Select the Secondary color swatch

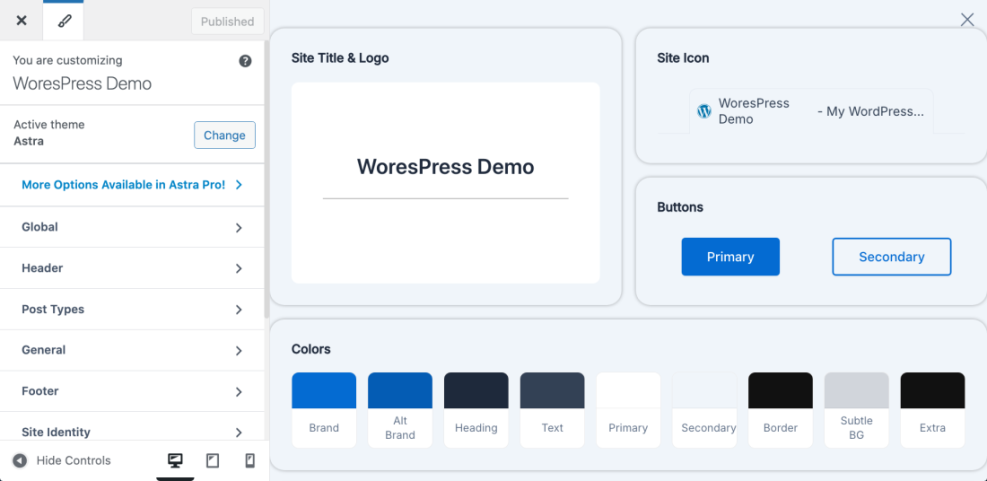pyautogui.click(x=704, y=410)
